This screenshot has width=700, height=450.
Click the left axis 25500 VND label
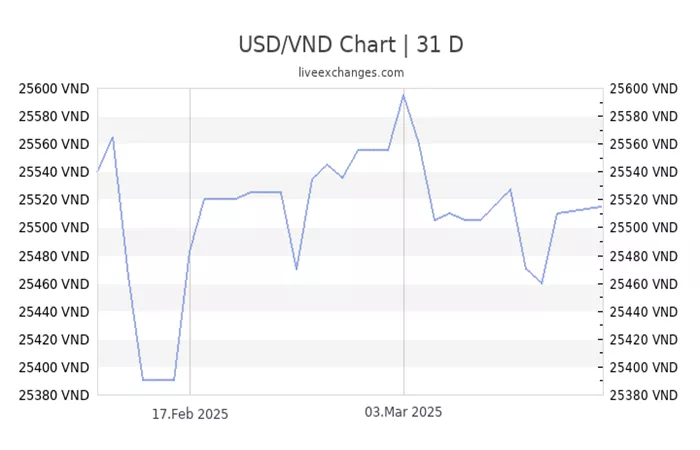click(54, 228)
